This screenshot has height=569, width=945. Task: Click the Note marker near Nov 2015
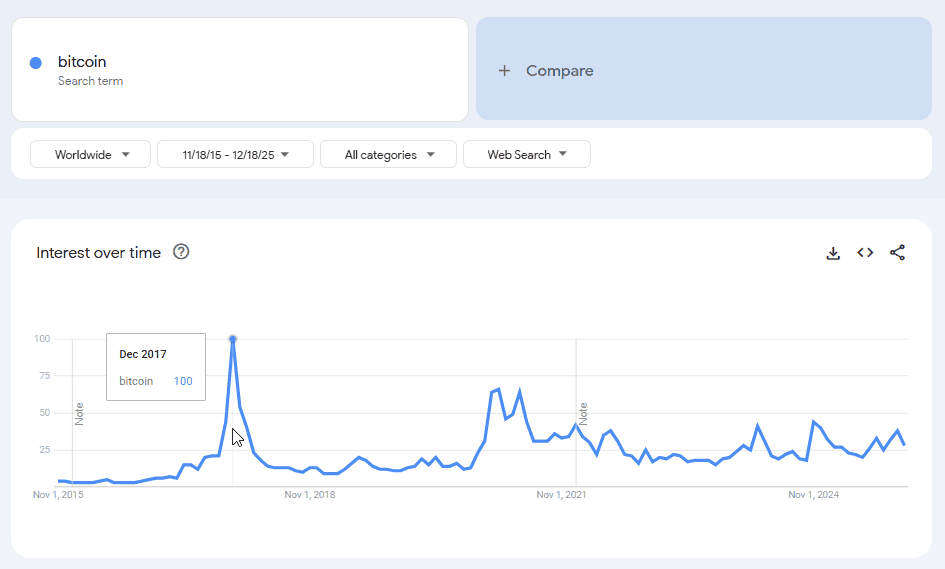[79, 414]
